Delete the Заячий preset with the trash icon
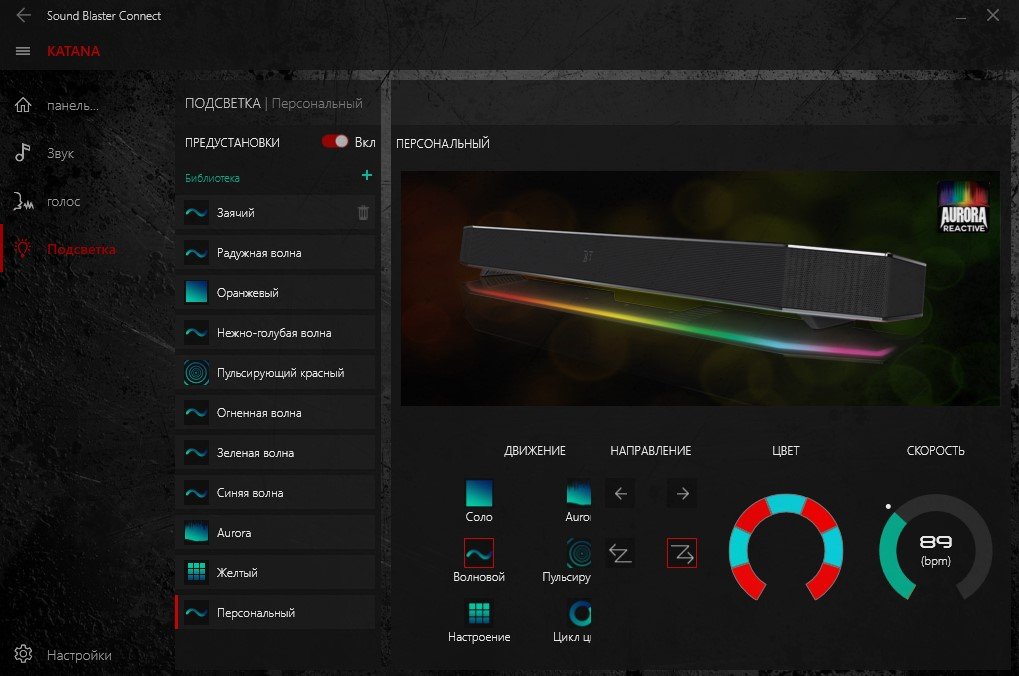This screenshot has width=1019, height=676. coord(363,213)
